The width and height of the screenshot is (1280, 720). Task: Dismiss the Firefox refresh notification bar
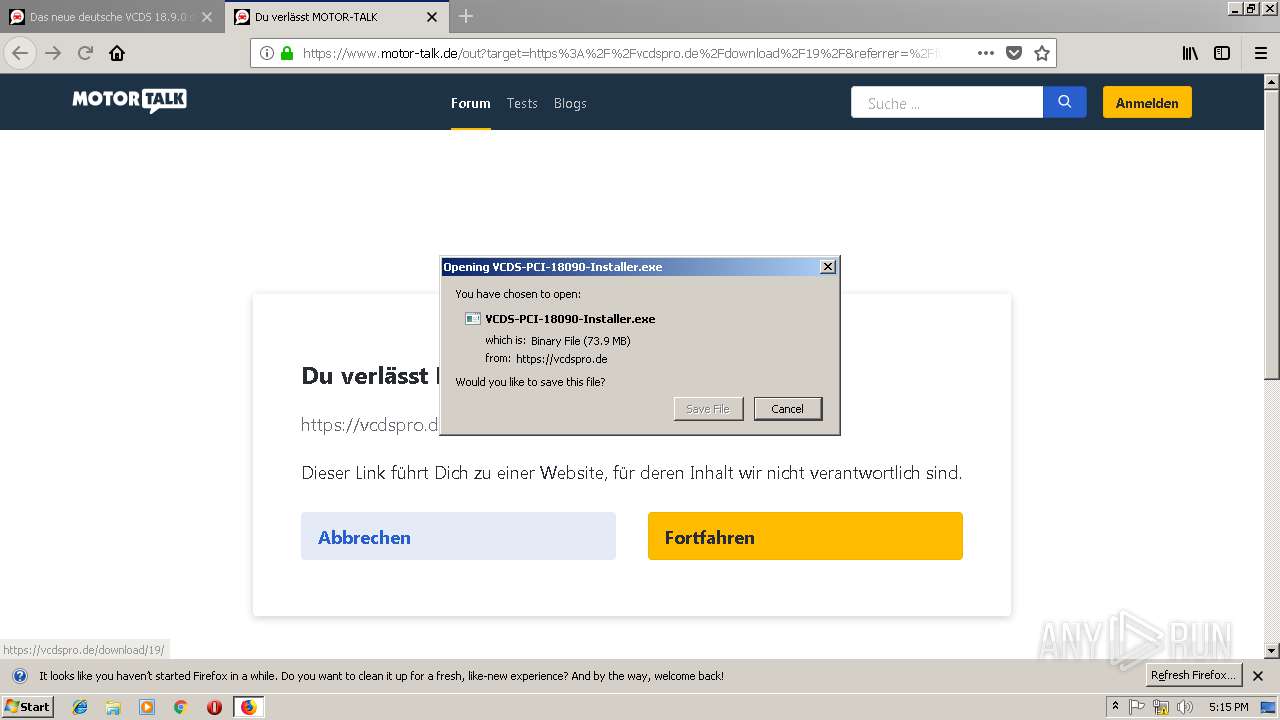[1258, 676]
